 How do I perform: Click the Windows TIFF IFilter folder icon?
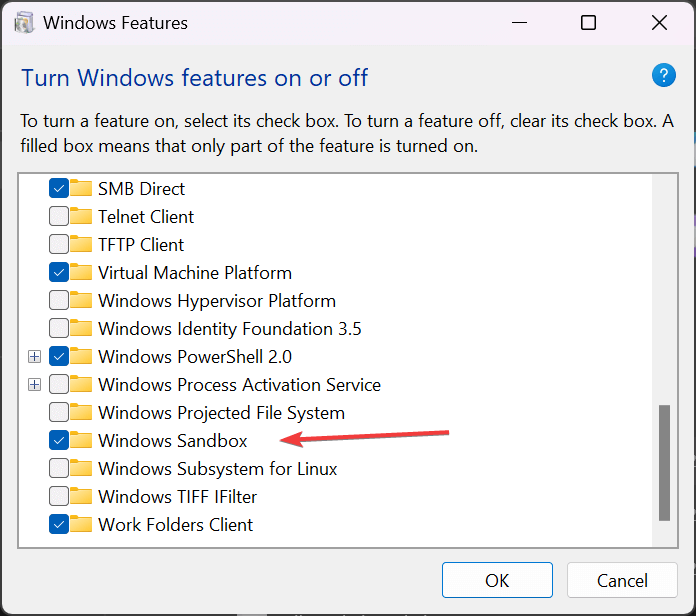81,496
